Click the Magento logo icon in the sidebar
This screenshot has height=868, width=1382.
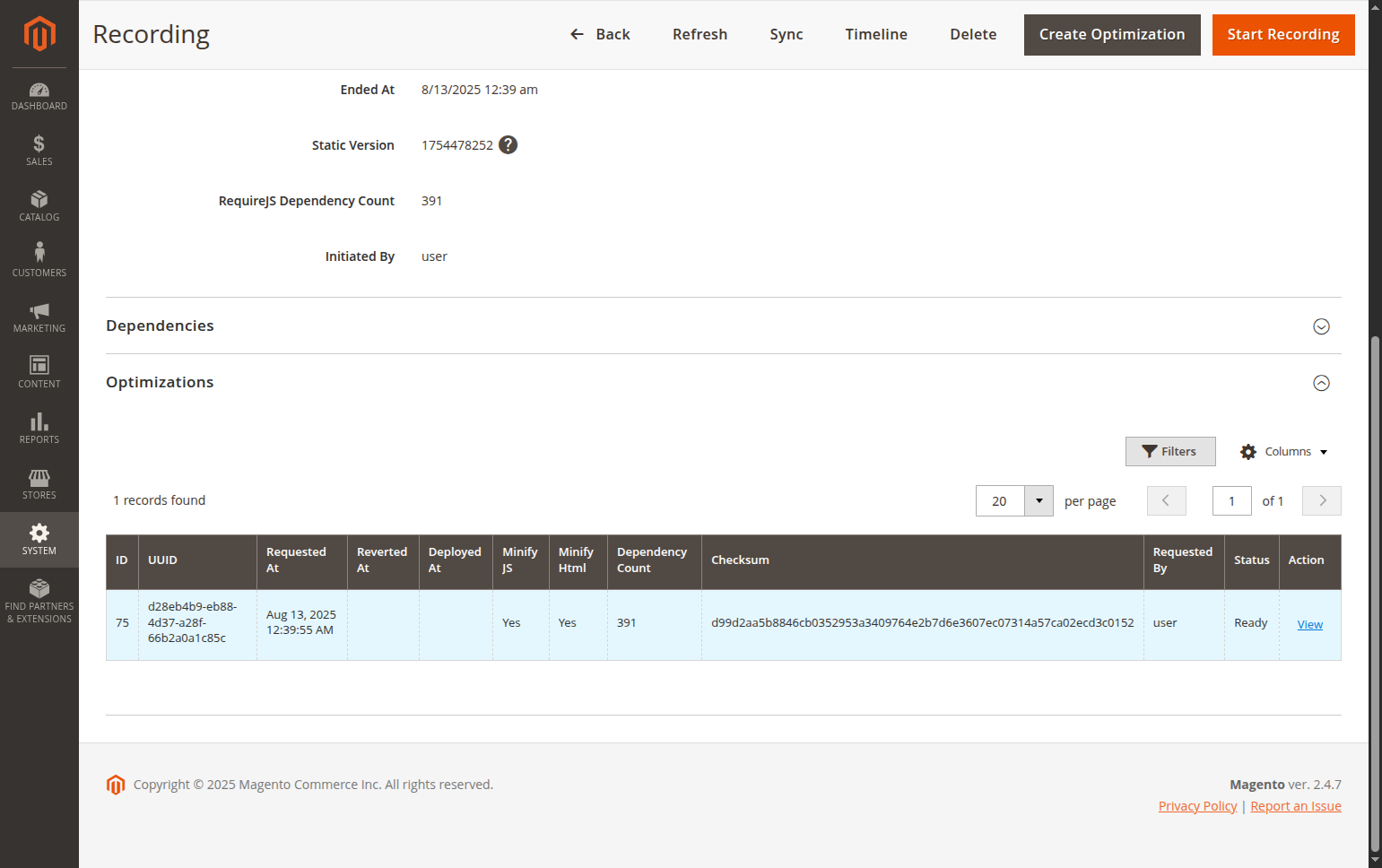(39, 34)
